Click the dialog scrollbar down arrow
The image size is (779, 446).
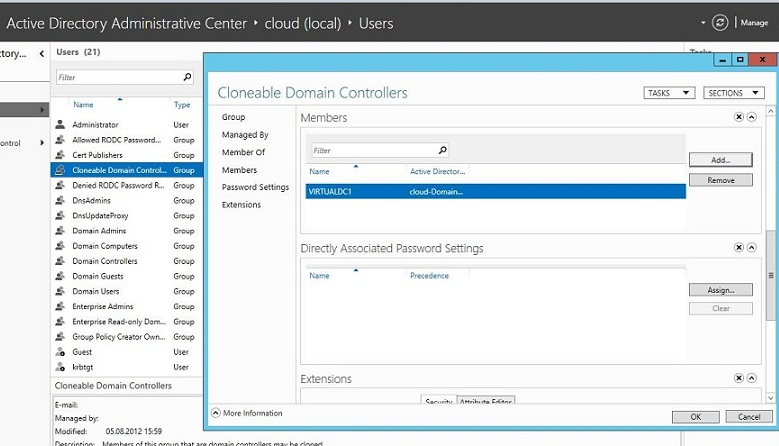pyautogui.click(x=771, y=398)
